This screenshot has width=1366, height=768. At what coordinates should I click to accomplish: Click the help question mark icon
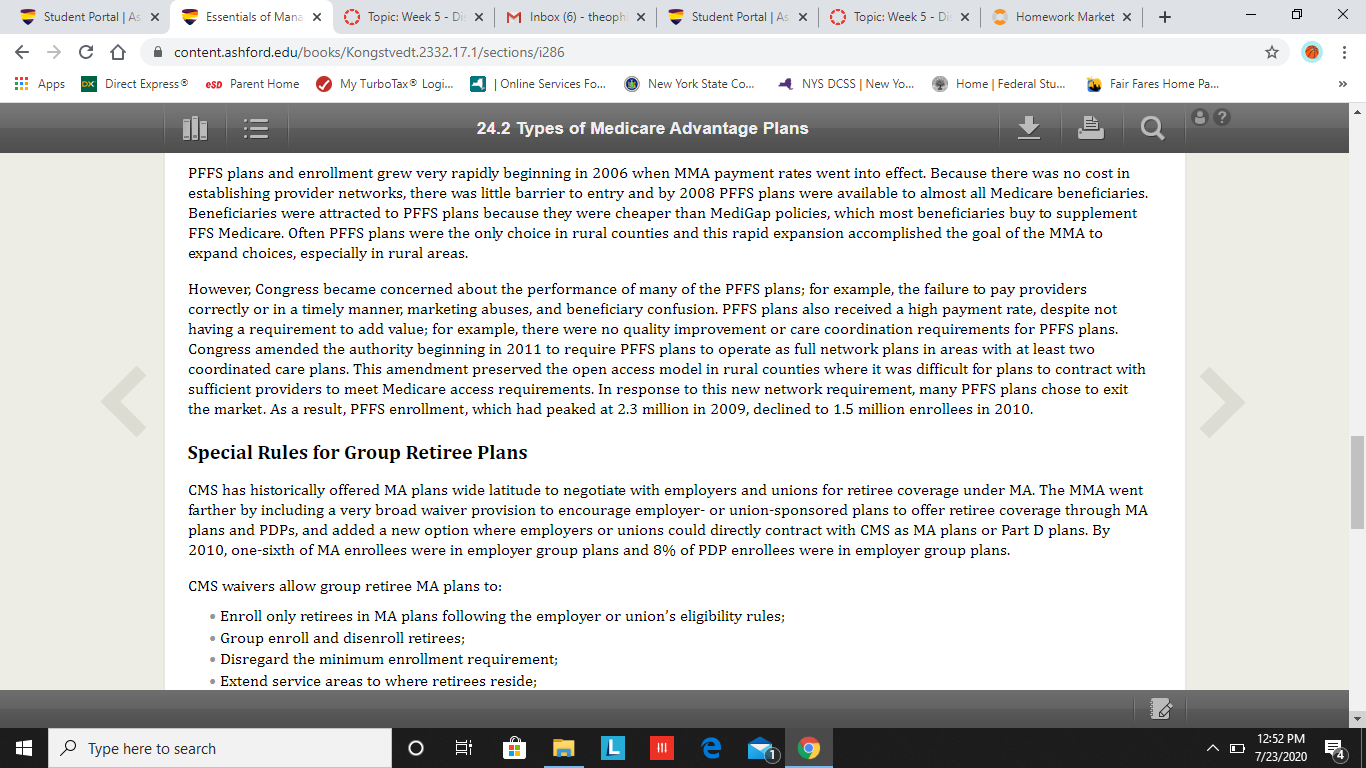[x=1221, y=117]
